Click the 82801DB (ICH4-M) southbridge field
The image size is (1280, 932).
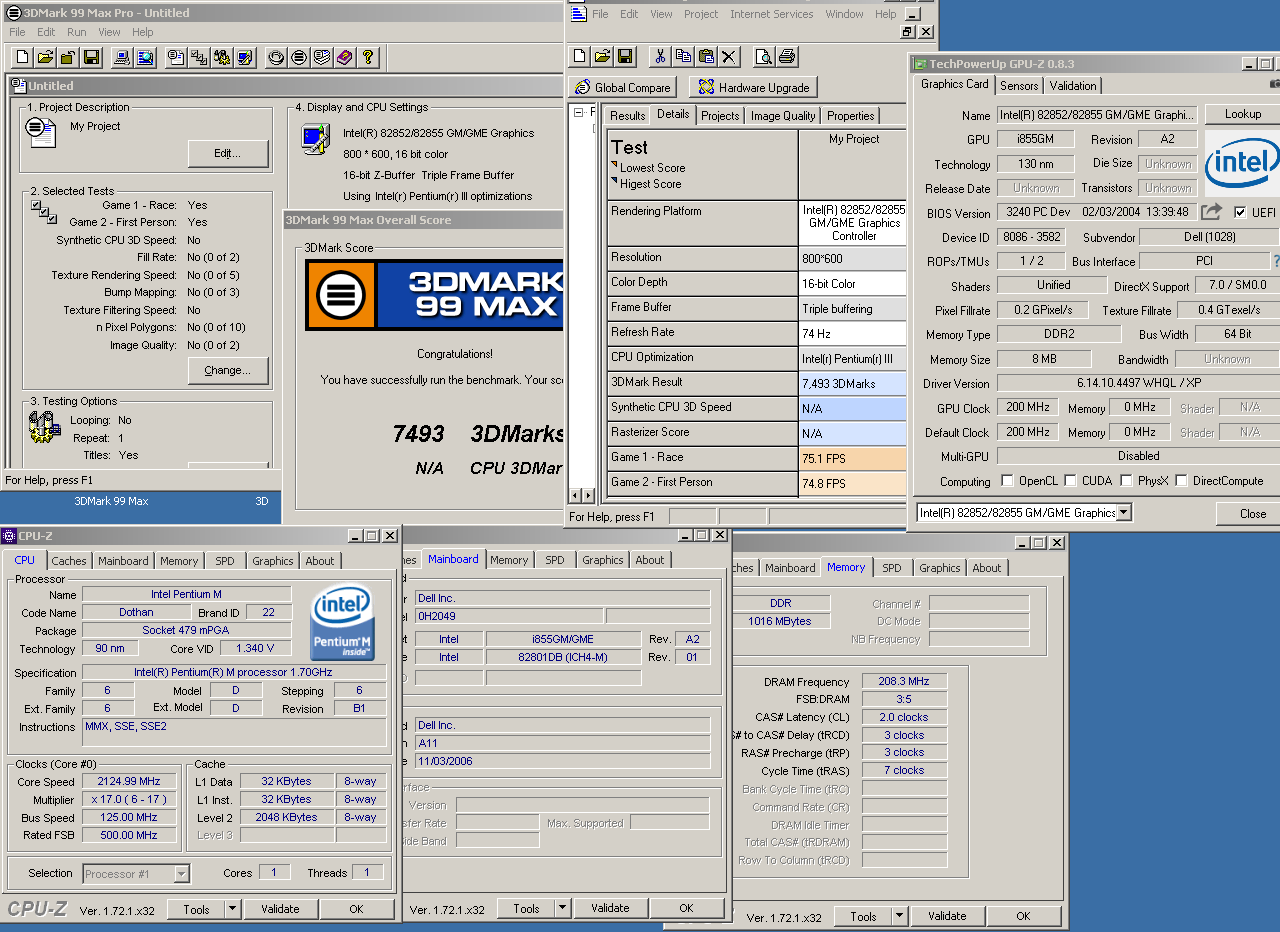click(x=563, y=658)
